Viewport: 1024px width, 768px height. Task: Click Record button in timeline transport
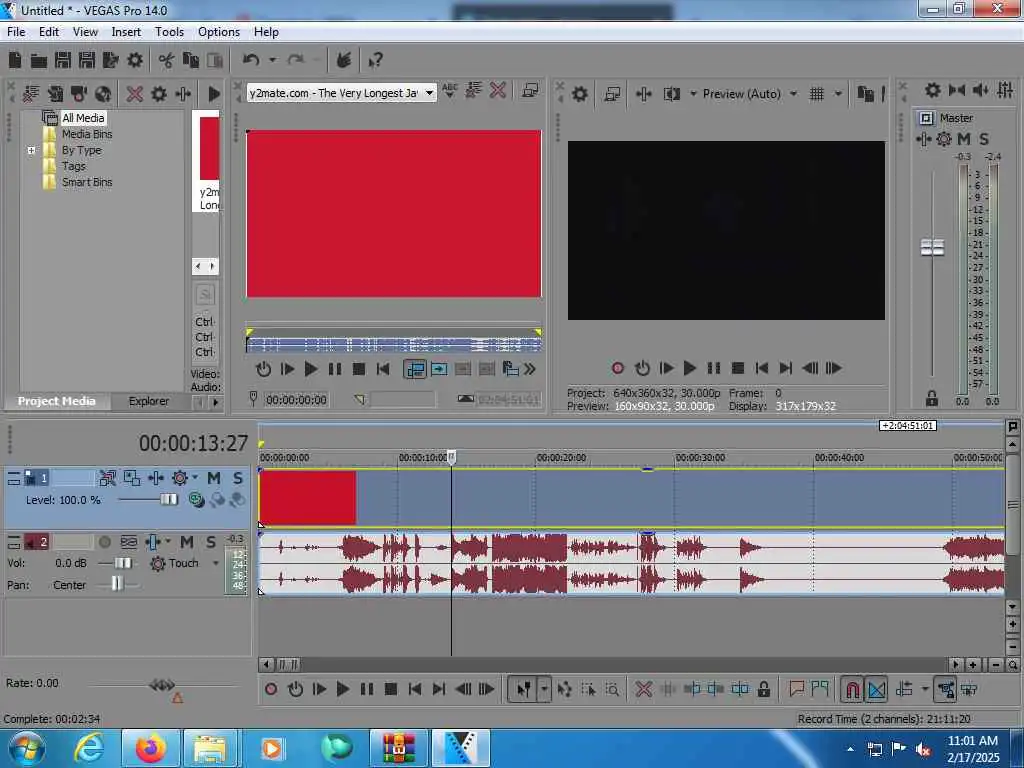(x=270, y=689)
